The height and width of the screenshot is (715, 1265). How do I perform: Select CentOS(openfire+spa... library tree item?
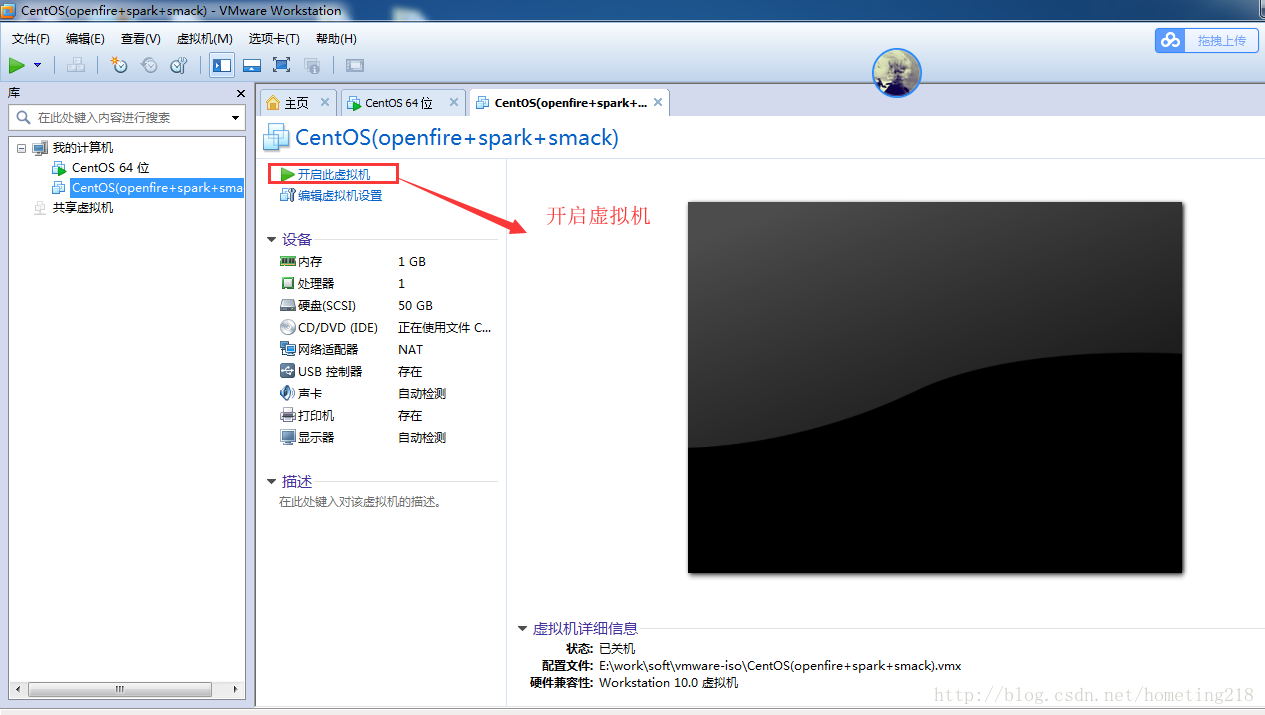click(x=157, y=188)
